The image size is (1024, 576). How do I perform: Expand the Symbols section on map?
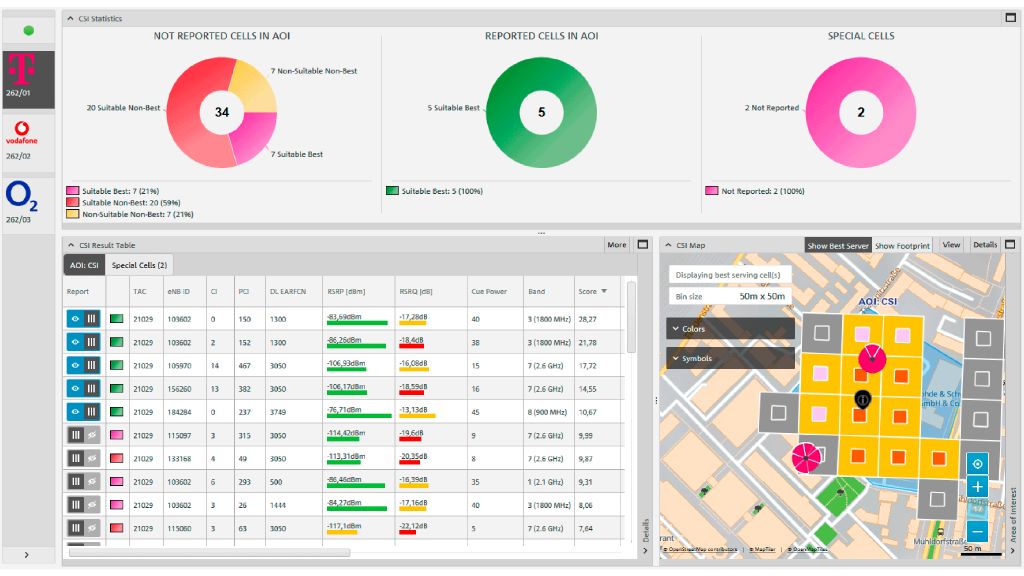click(731, 358)
